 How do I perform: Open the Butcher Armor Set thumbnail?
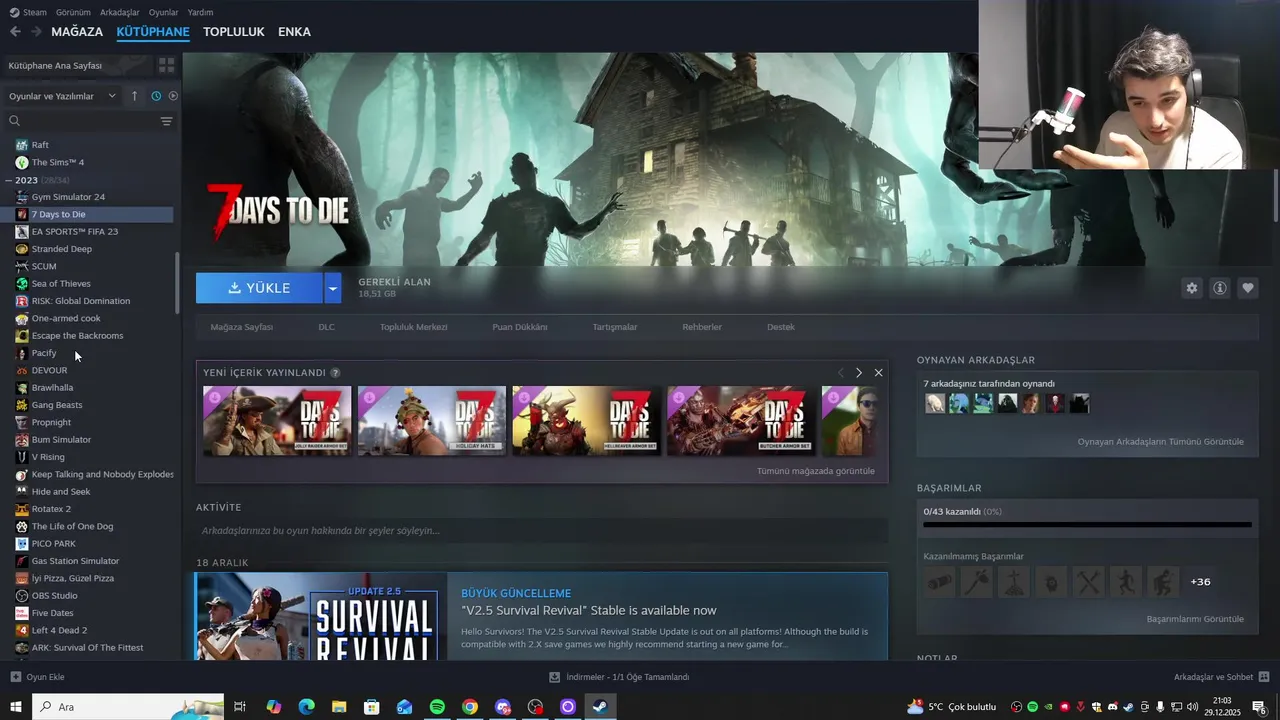(741, 421)
